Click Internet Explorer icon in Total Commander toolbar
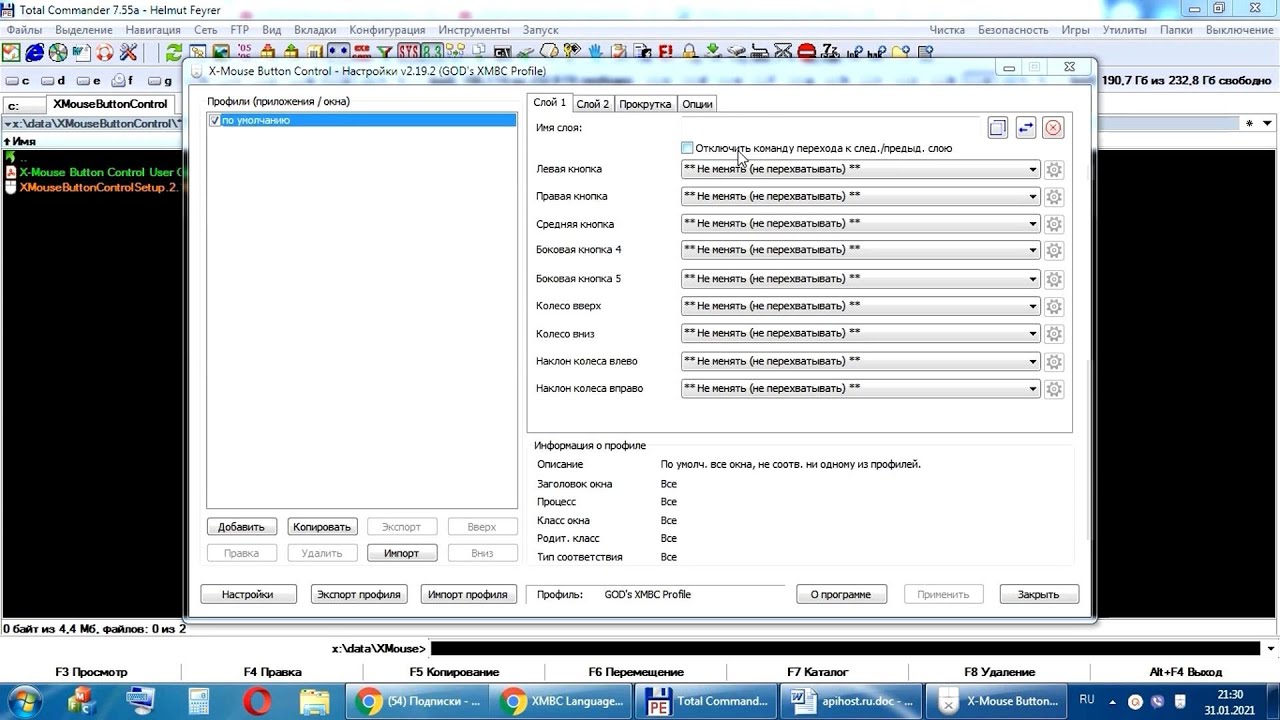1280x720 pixels. [x=34, y=52]
